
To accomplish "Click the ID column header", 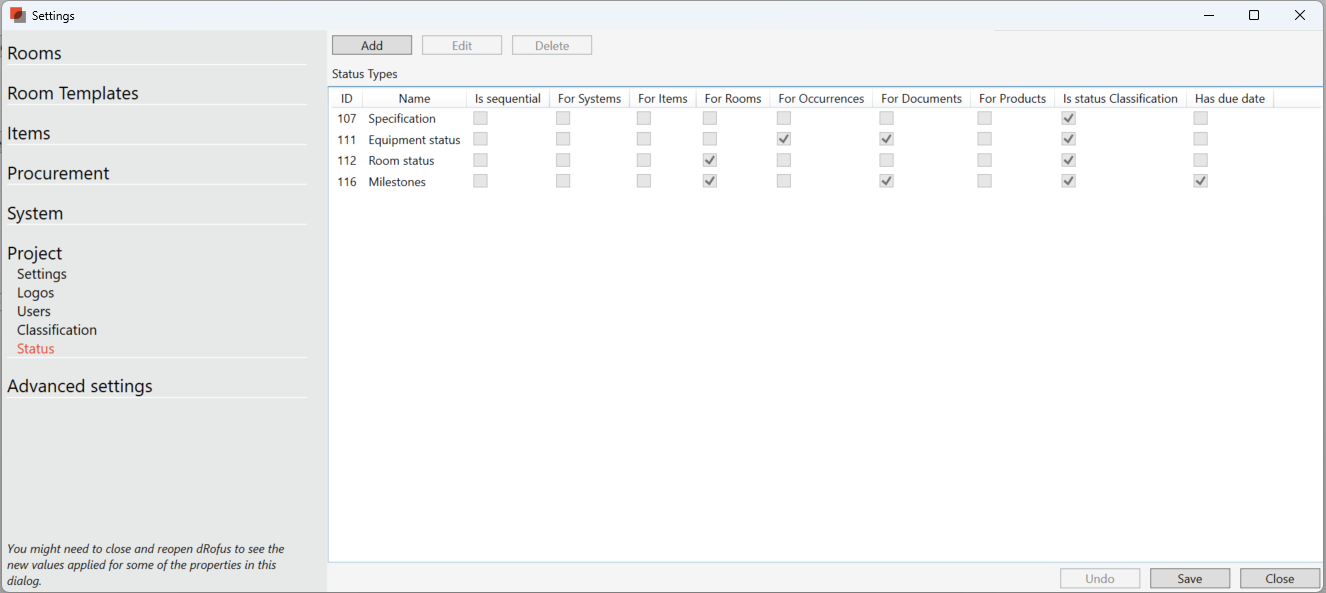I will [346, 98].
